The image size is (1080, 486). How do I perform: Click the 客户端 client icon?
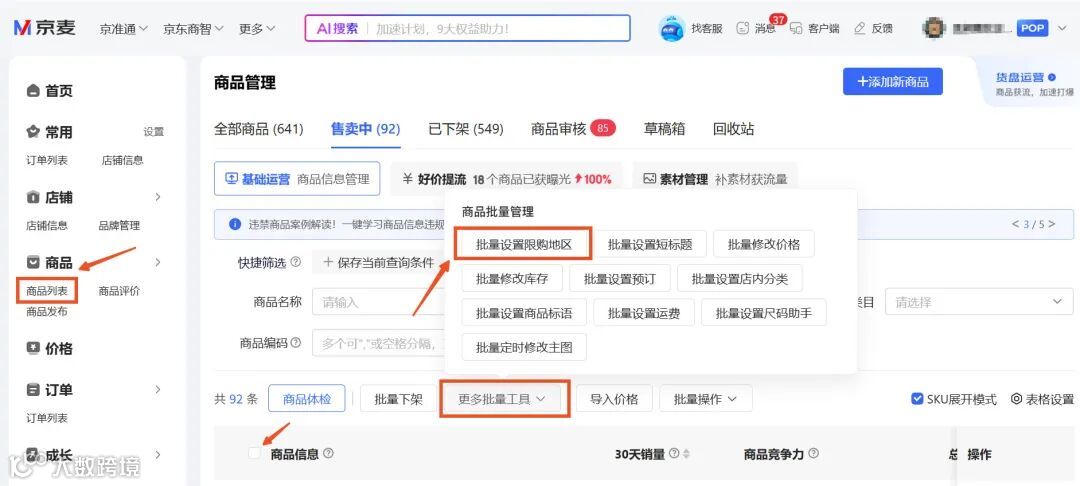tap(796, 29)
